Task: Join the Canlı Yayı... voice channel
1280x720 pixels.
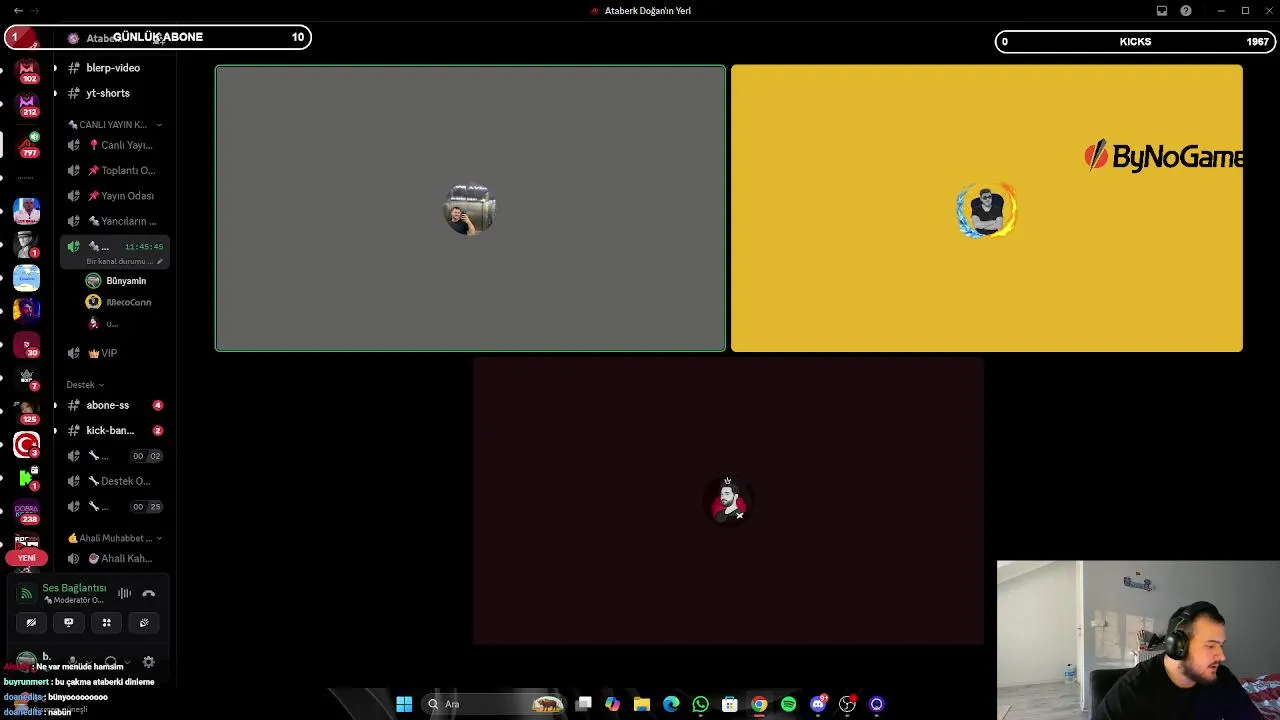Action: click(x=115, y=145)
